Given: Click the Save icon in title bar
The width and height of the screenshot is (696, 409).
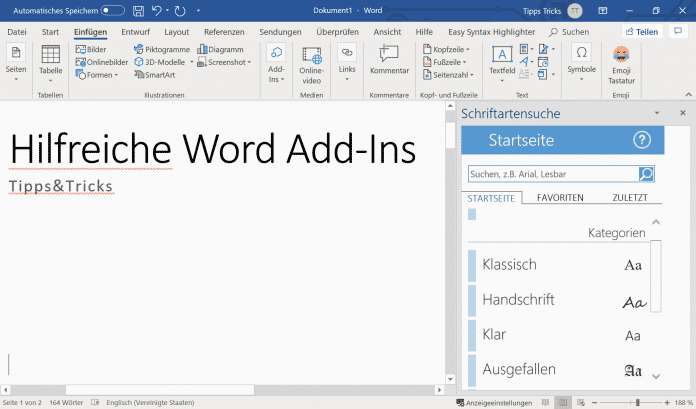Looking at the screenshot, I should [x=138, y=10].
